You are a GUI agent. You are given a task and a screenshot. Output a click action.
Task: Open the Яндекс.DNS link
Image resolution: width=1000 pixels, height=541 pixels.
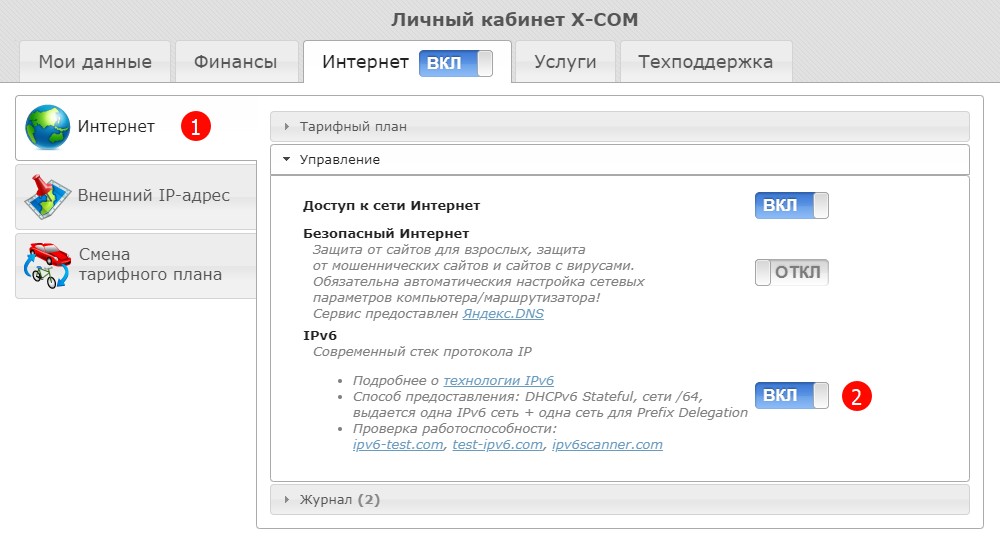pos(503,314)
